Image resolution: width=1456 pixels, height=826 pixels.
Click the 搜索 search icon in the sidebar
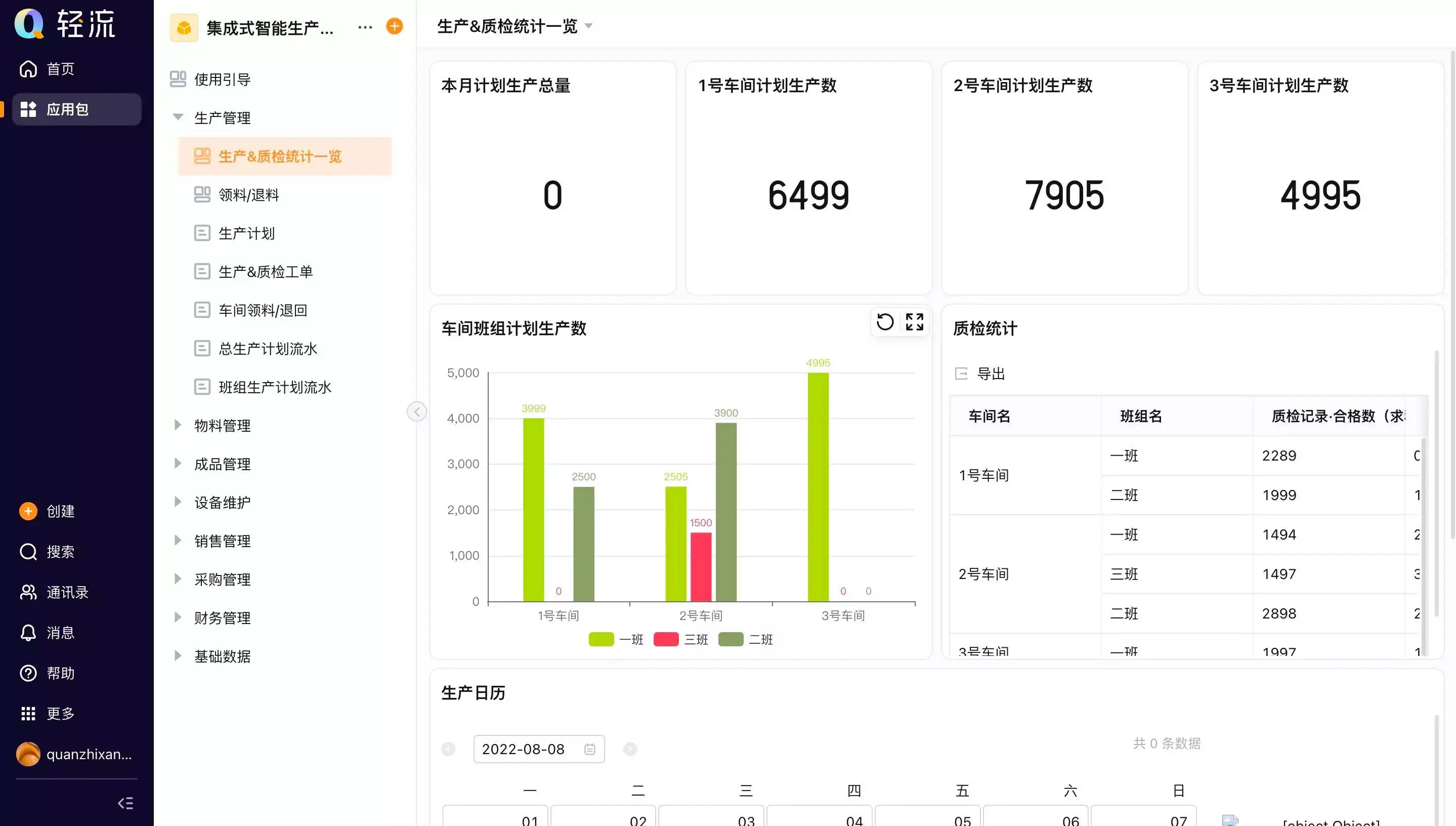tap(28, 551)
